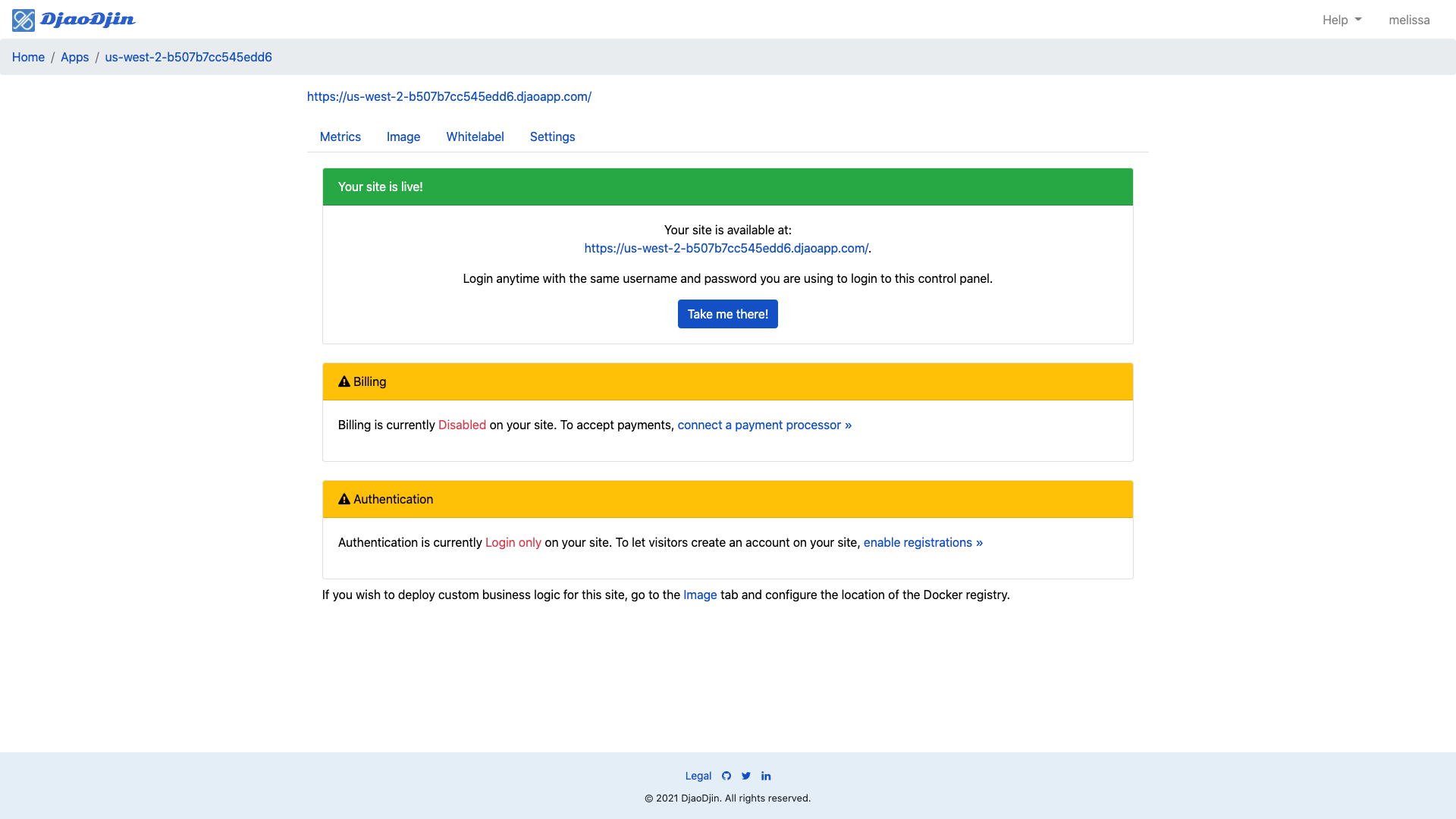Click 'Your site is available at:' text
Screen dimensions: 1456x819
tap(728, 230)
